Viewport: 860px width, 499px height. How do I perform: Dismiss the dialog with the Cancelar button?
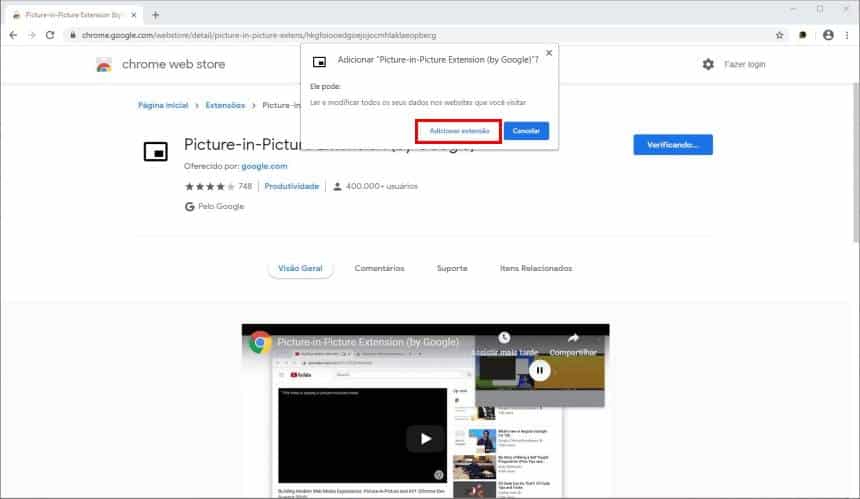[x=526, y=131]
